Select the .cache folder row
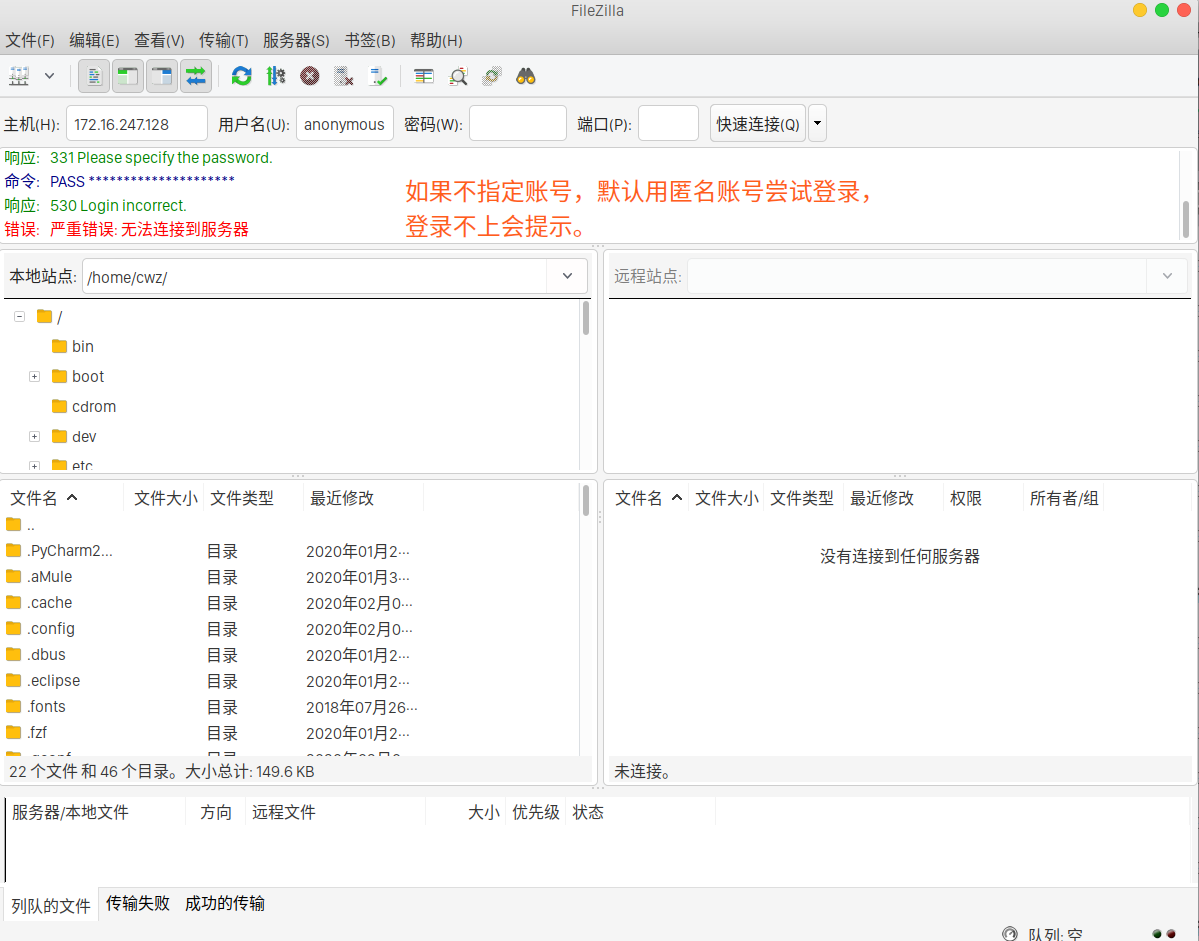This screenshot has height=941, width=1199. [291, 603]
